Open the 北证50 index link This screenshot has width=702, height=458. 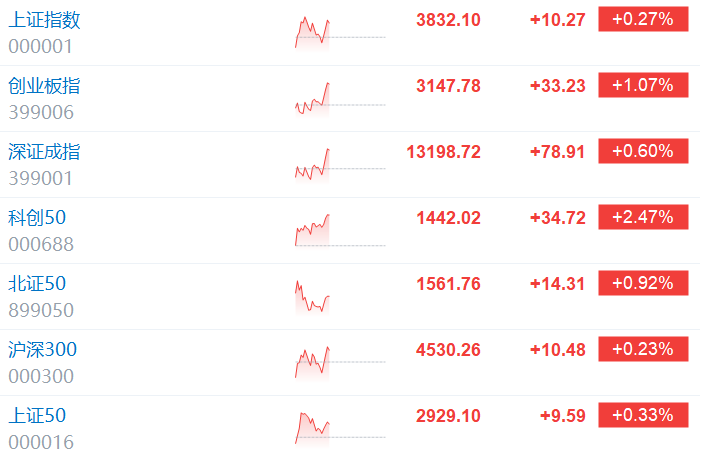[37, 284]
